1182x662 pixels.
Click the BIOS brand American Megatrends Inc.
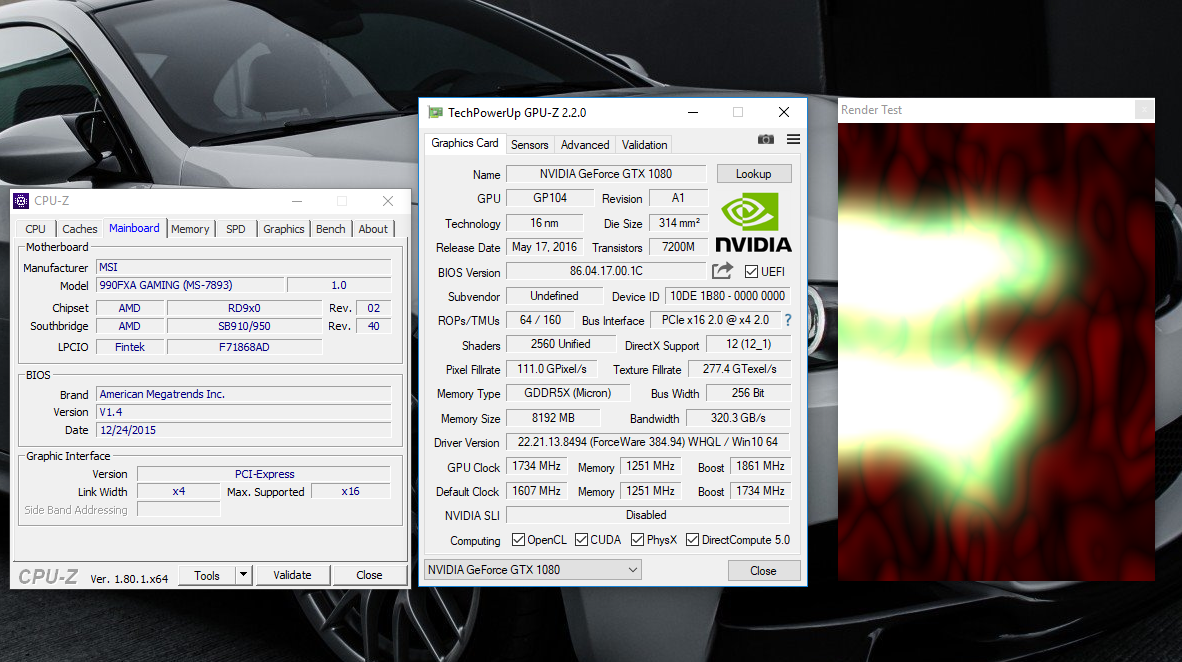(x=243, y=394)
